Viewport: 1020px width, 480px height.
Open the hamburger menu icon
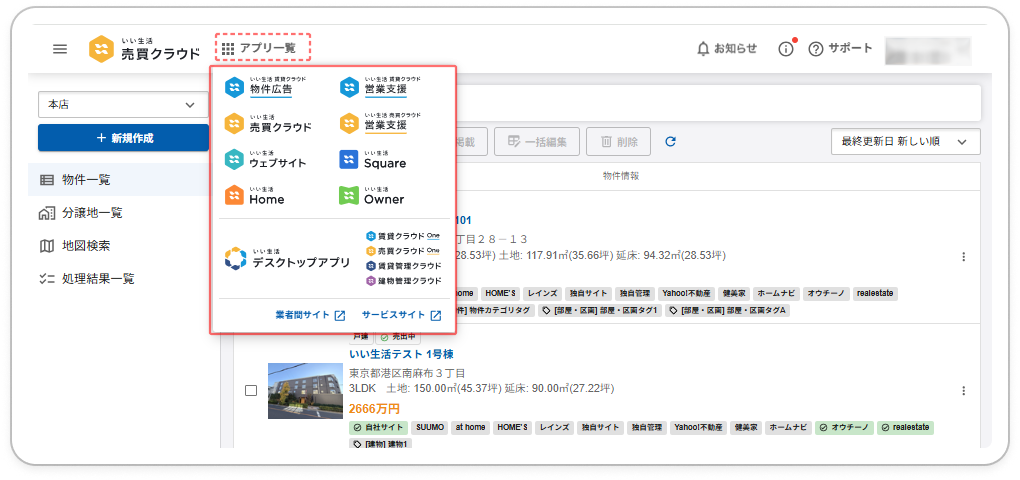coord(60,49)
